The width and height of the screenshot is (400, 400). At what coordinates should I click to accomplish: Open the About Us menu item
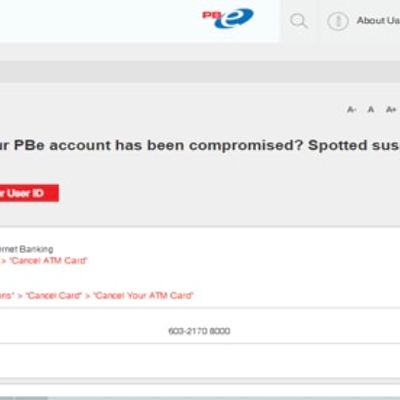(378, 21)
